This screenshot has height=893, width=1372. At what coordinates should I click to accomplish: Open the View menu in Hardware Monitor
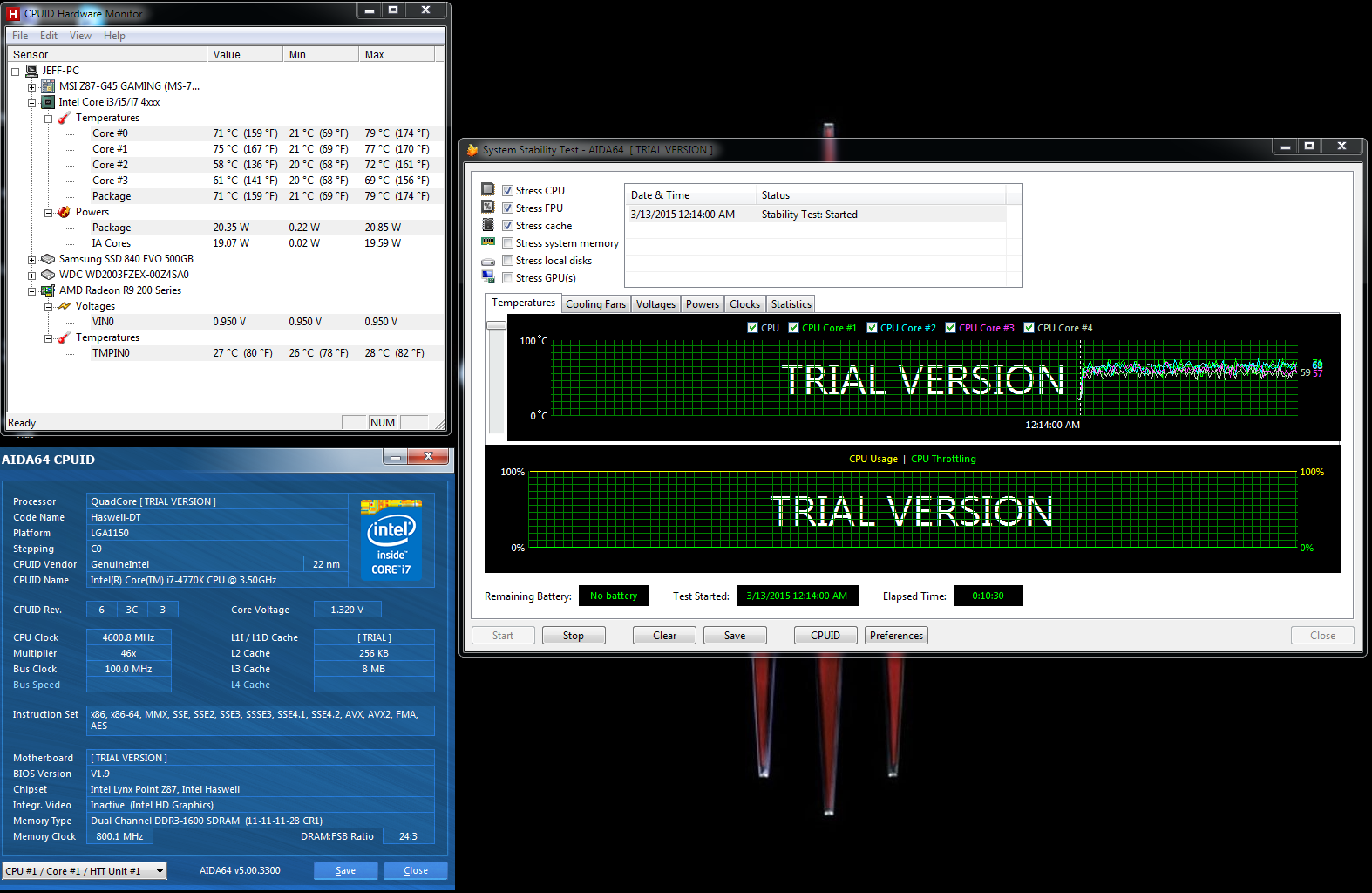80,36
